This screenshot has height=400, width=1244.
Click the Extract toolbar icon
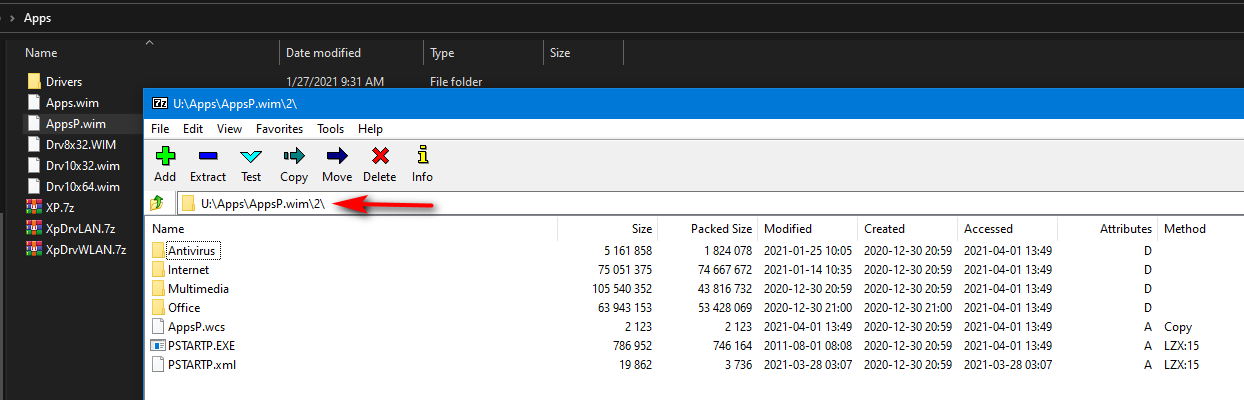coord(208,155)
